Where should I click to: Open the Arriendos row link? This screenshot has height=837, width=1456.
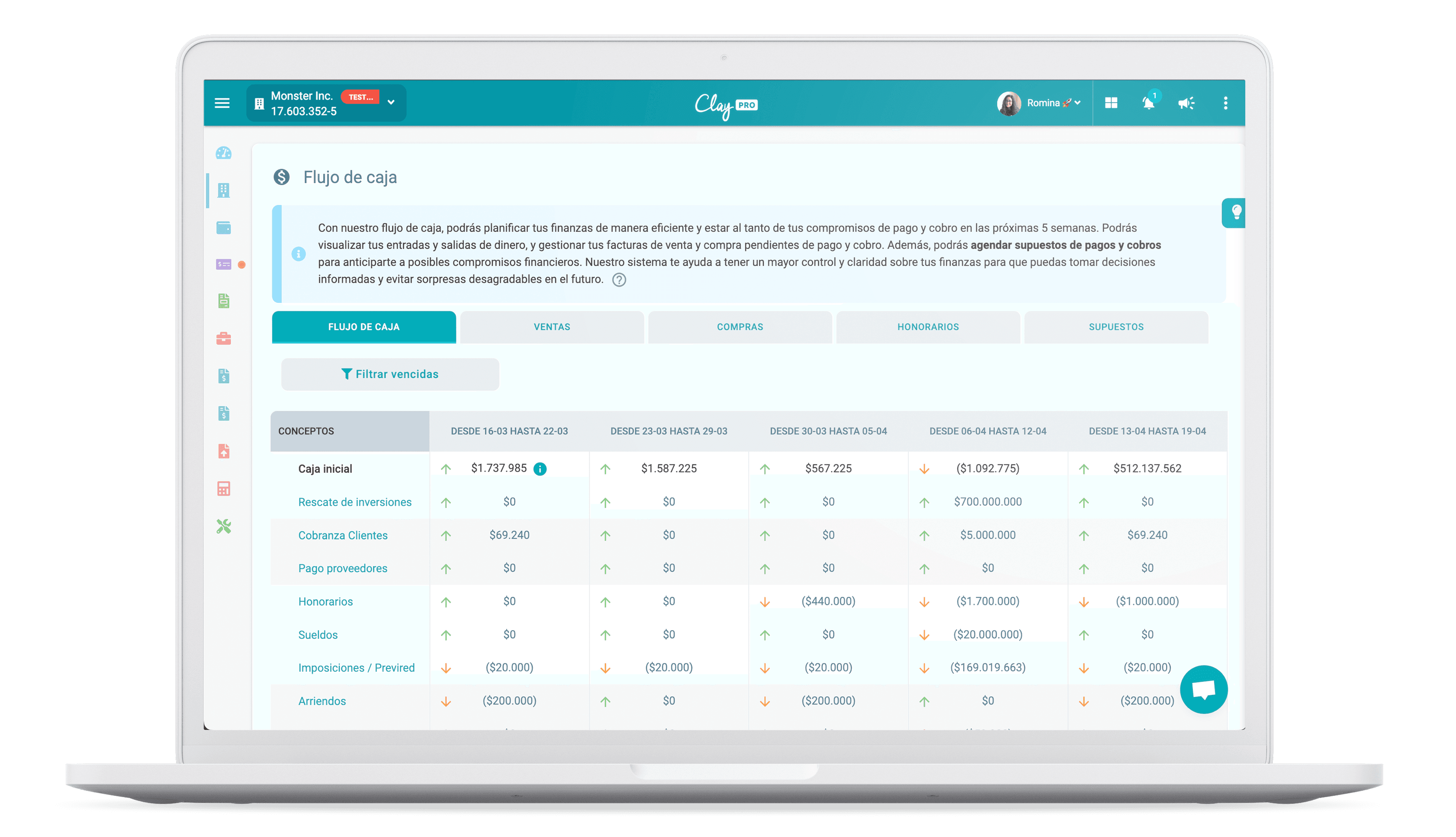pyautogui.click(x=322, y=701)
